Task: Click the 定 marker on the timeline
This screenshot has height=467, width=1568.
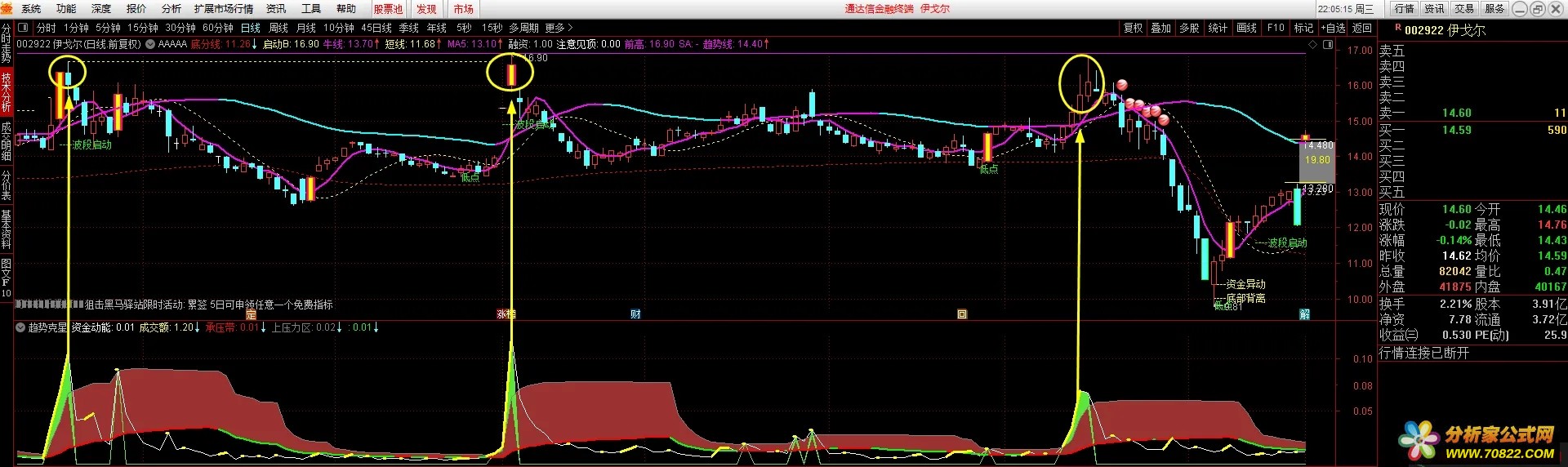Action: (x=251, y=314)
